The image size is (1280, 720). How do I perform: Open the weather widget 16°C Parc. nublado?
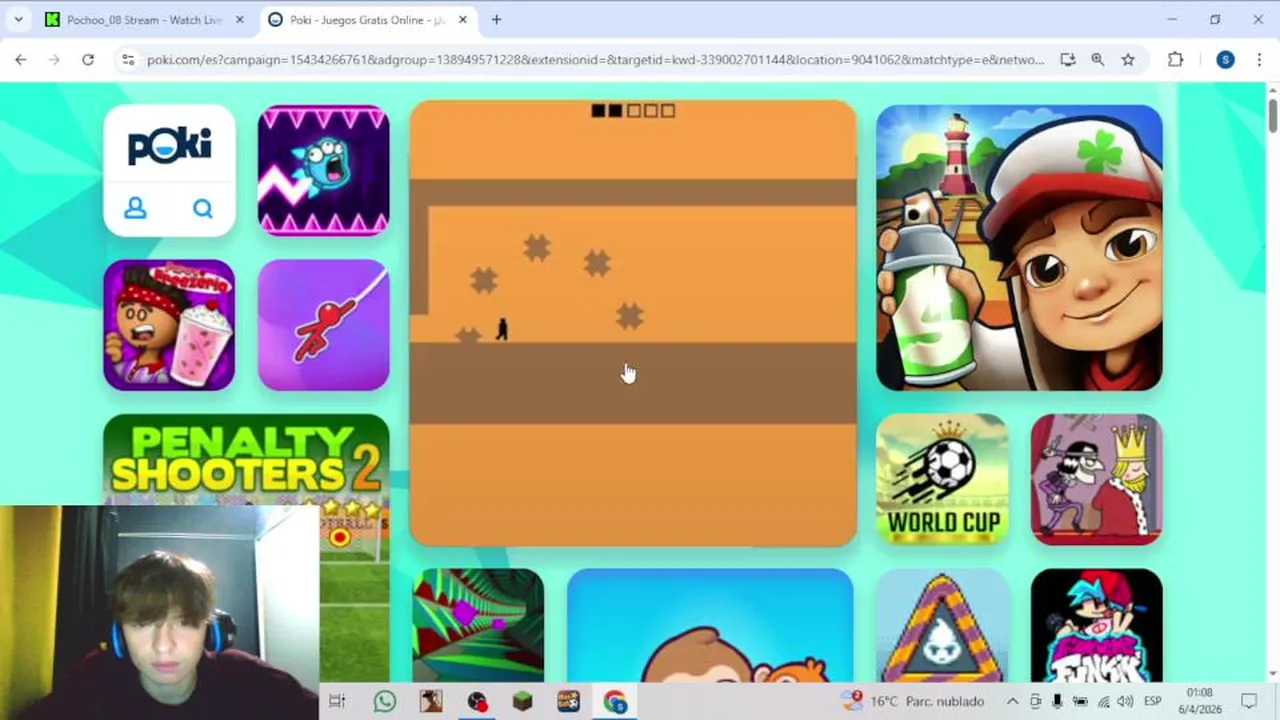click(x=913, y=701)
